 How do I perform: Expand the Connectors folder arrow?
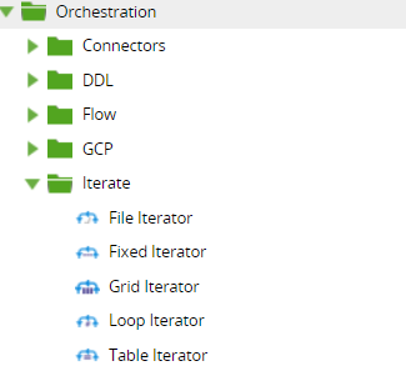(x=33, y=46)
